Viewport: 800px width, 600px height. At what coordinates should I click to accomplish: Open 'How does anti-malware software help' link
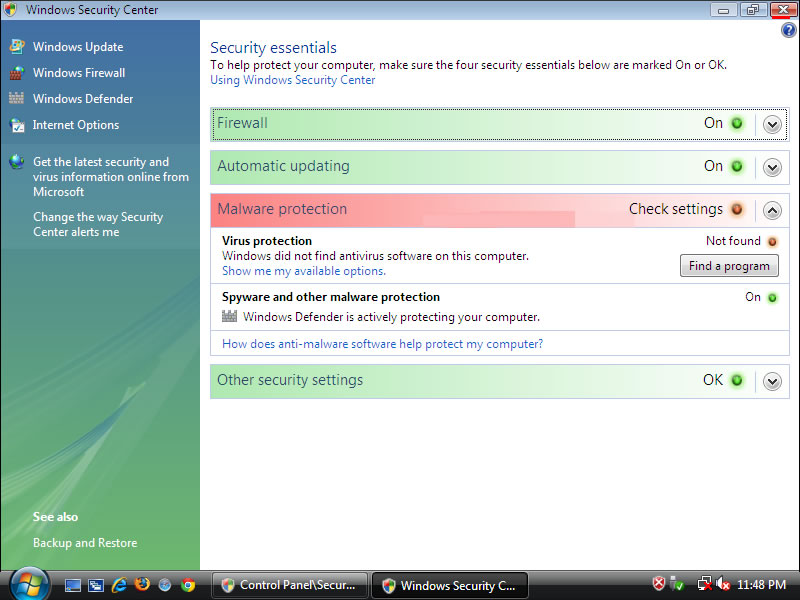[382, 344]
